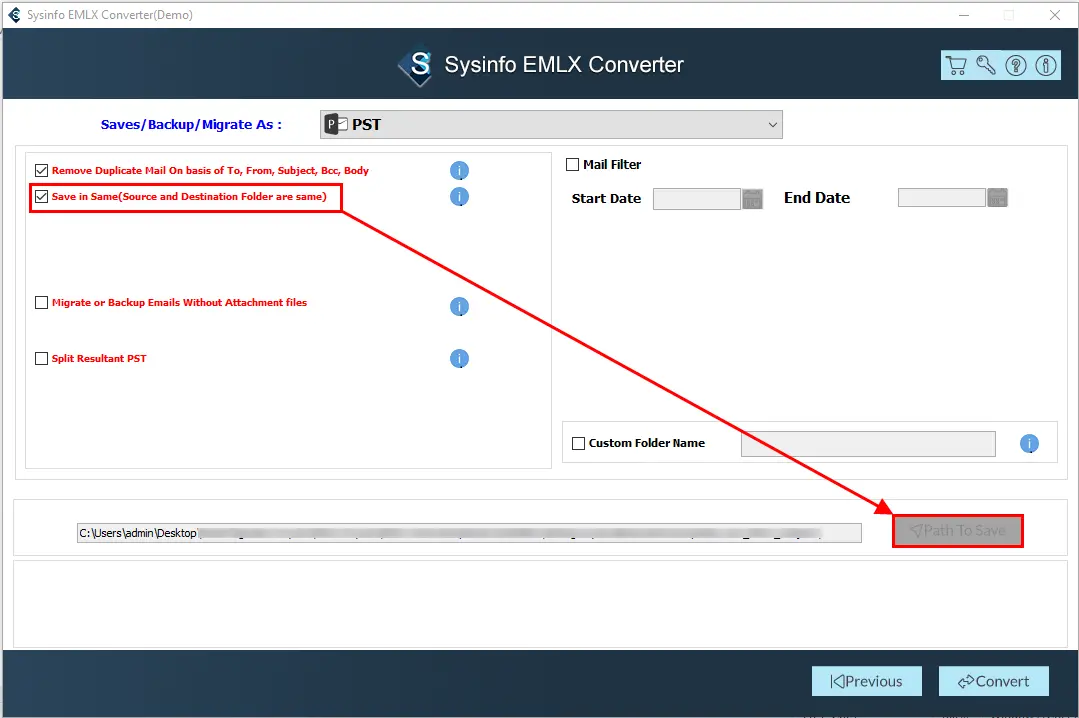This screenshot has width=1079, height=718.
Task: Click the Sysinfo logo in header
Action: tap(416, 66)
